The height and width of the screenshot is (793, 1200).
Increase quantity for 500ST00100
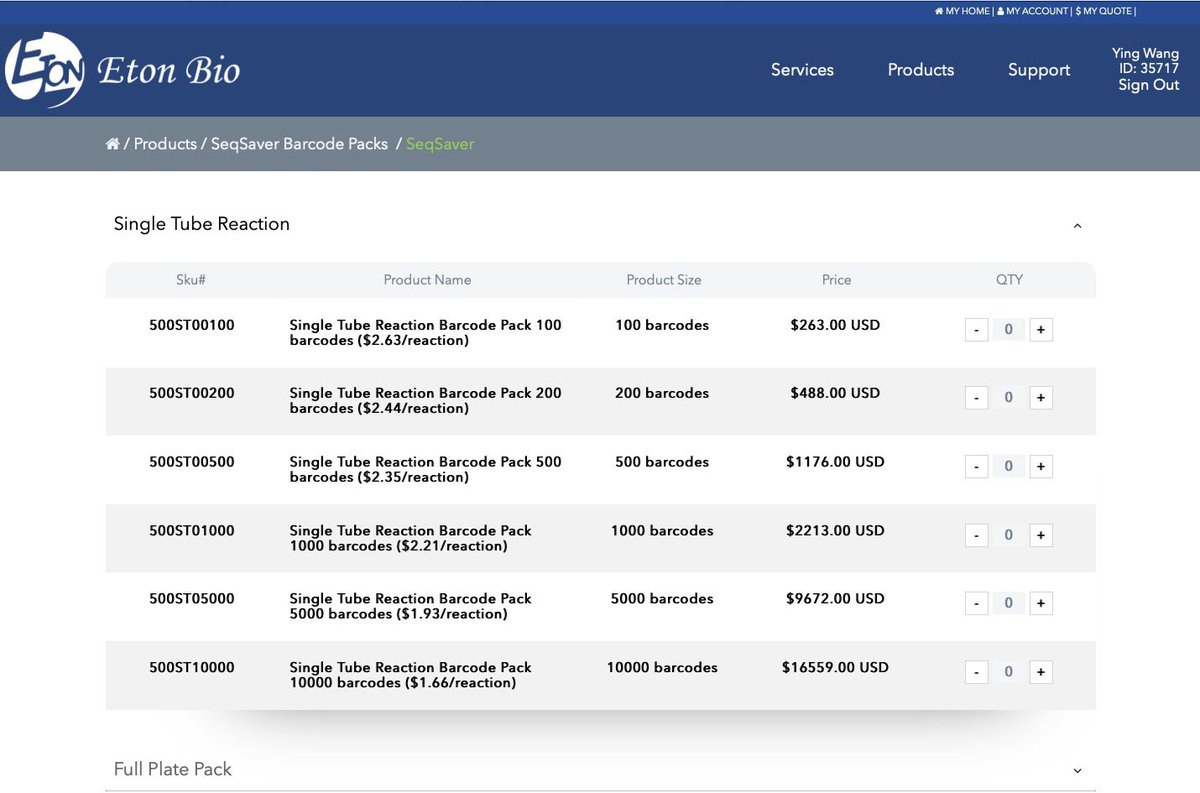(x=1040, y=330)
